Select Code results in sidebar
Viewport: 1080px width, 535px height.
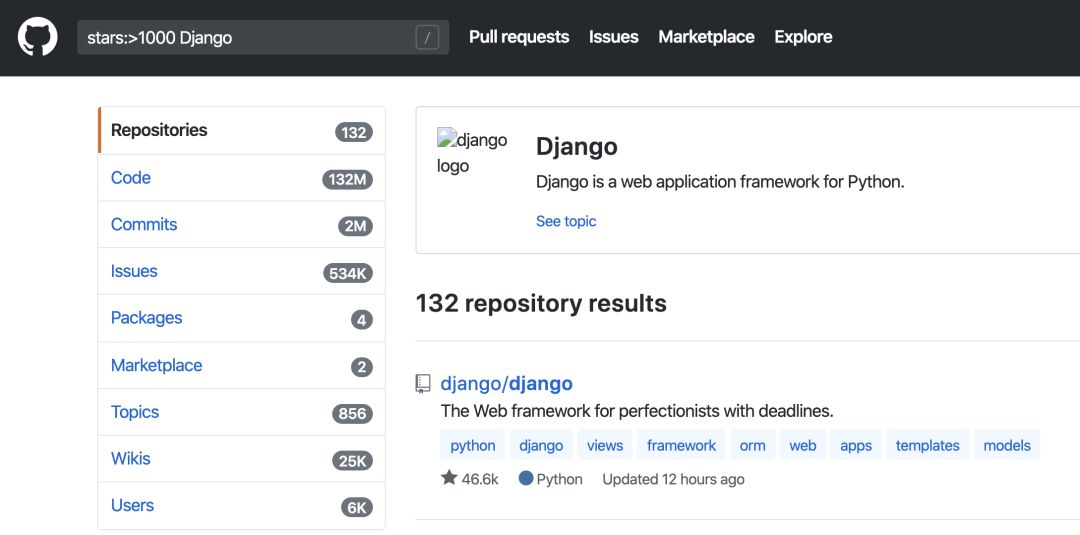tap(241, 178)
